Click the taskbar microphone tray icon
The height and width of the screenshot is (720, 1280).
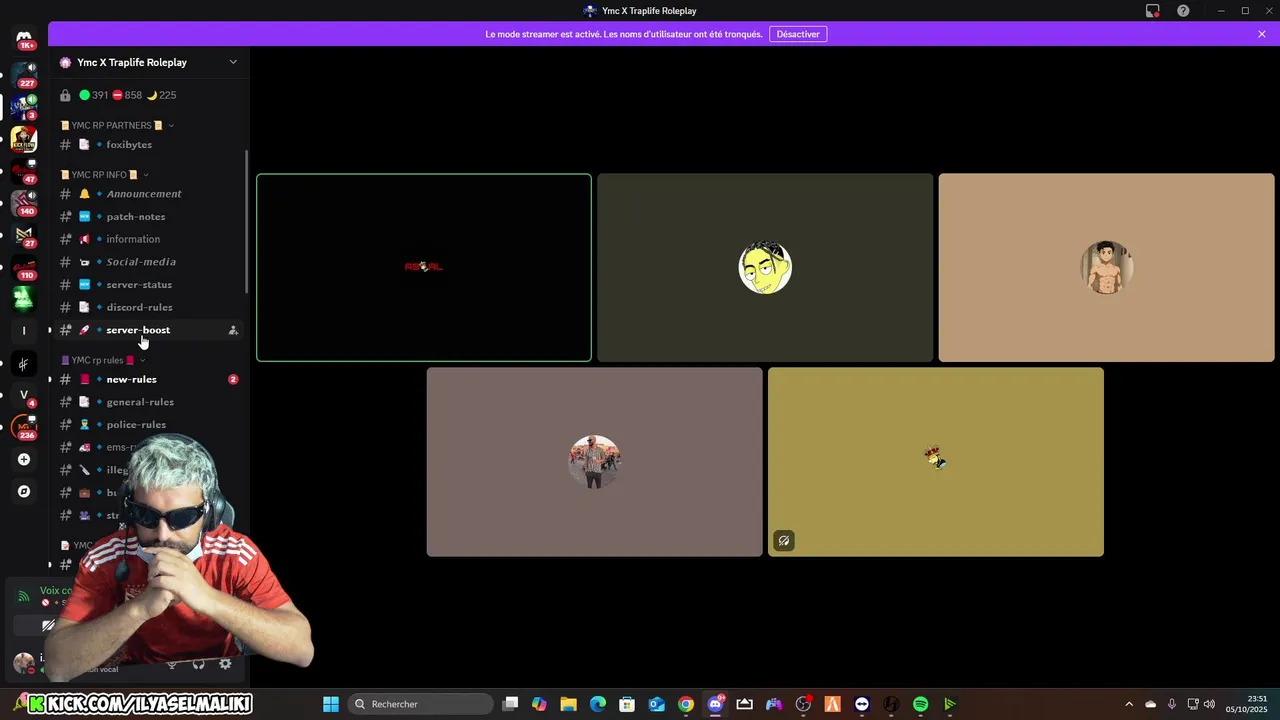(x=1171, y=704)
